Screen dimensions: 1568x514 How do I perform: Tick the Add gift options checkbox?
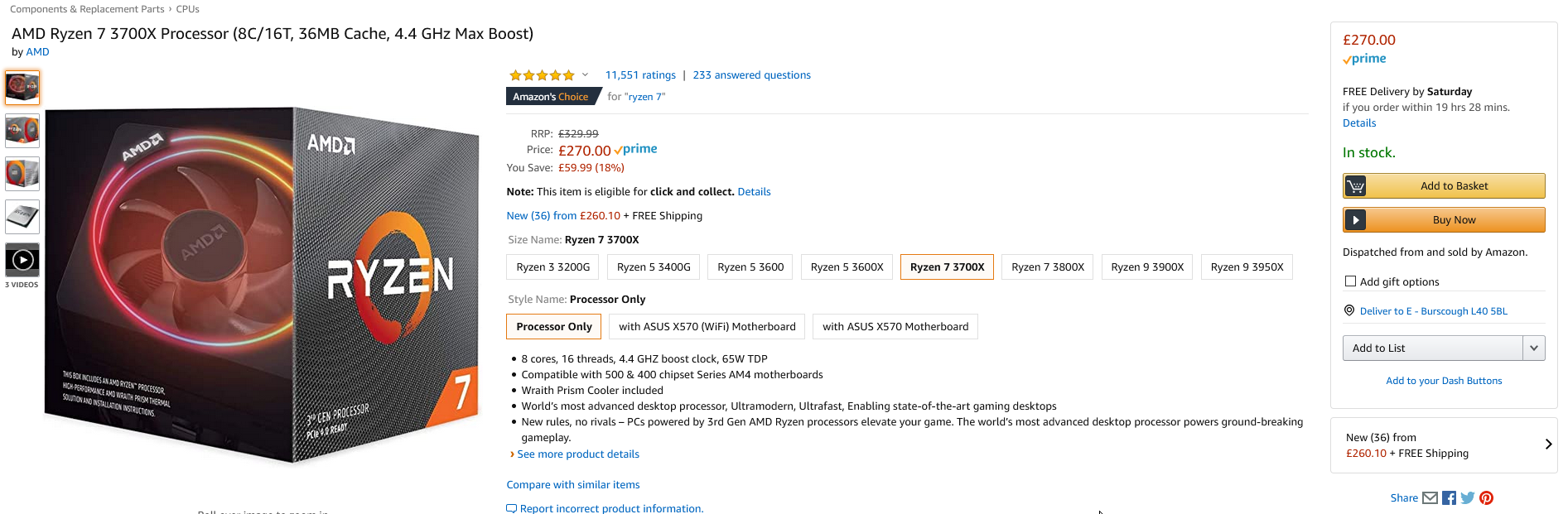pos(1350,281)
